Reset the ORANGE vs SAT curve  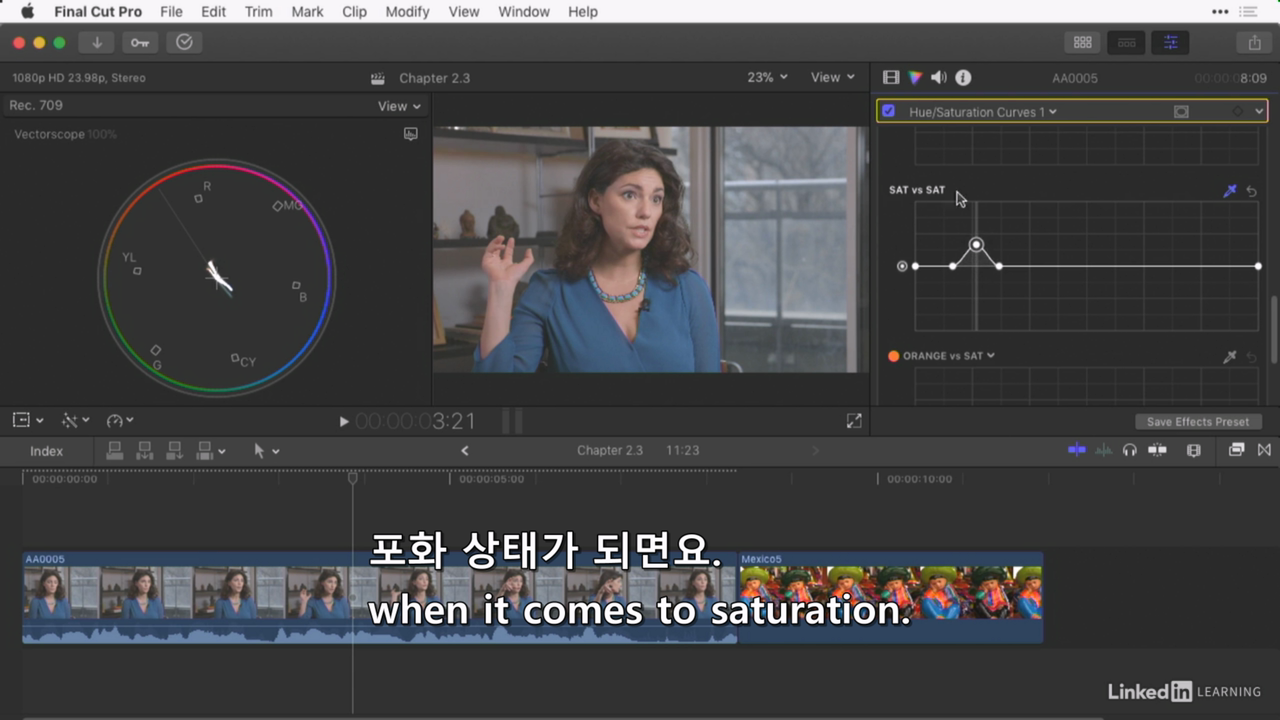pyautogui.click(x=1251, y=357)
